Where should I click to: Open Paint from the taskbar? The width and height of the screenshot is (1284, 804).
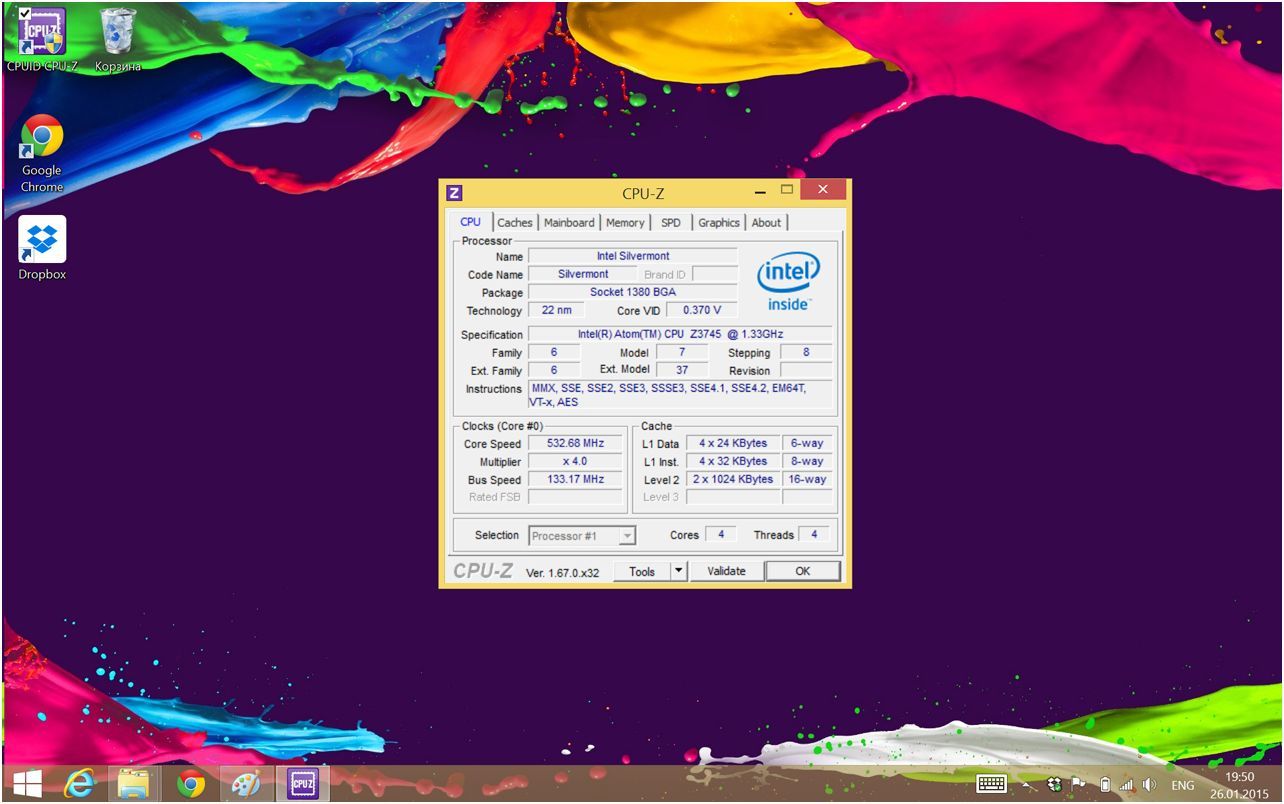pos(245,785)
